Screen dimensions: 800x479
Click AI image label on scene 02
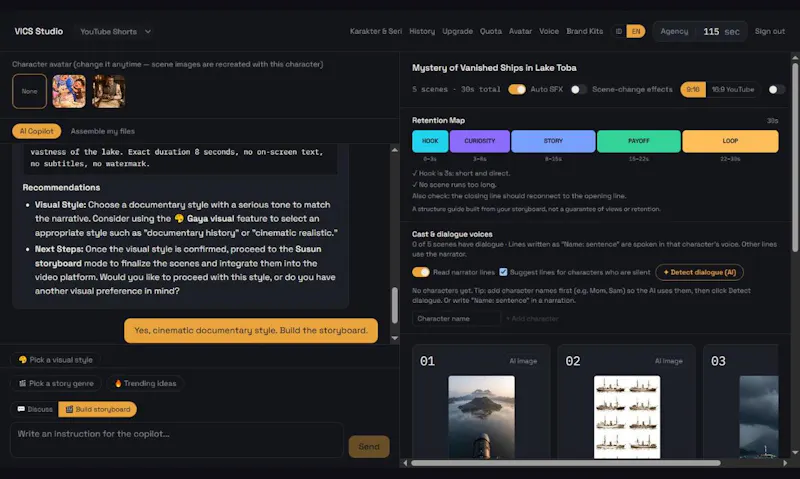click(x=668, y=361)
